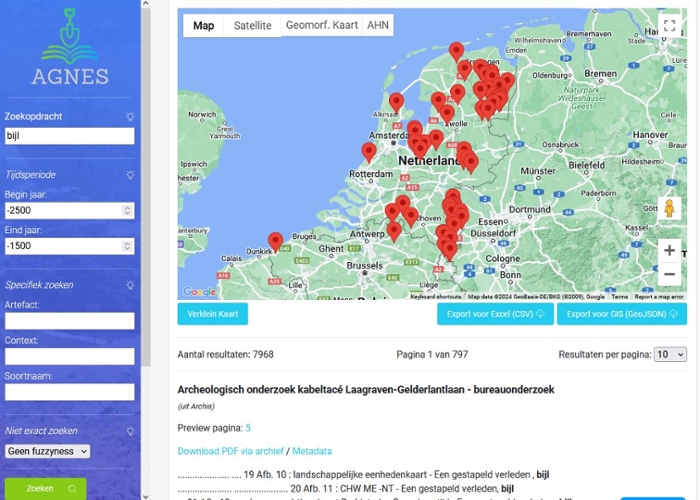Screen dimensions: 700x500
Task: Focus the Soortnaam input field
Action: (x=70, y=392)
